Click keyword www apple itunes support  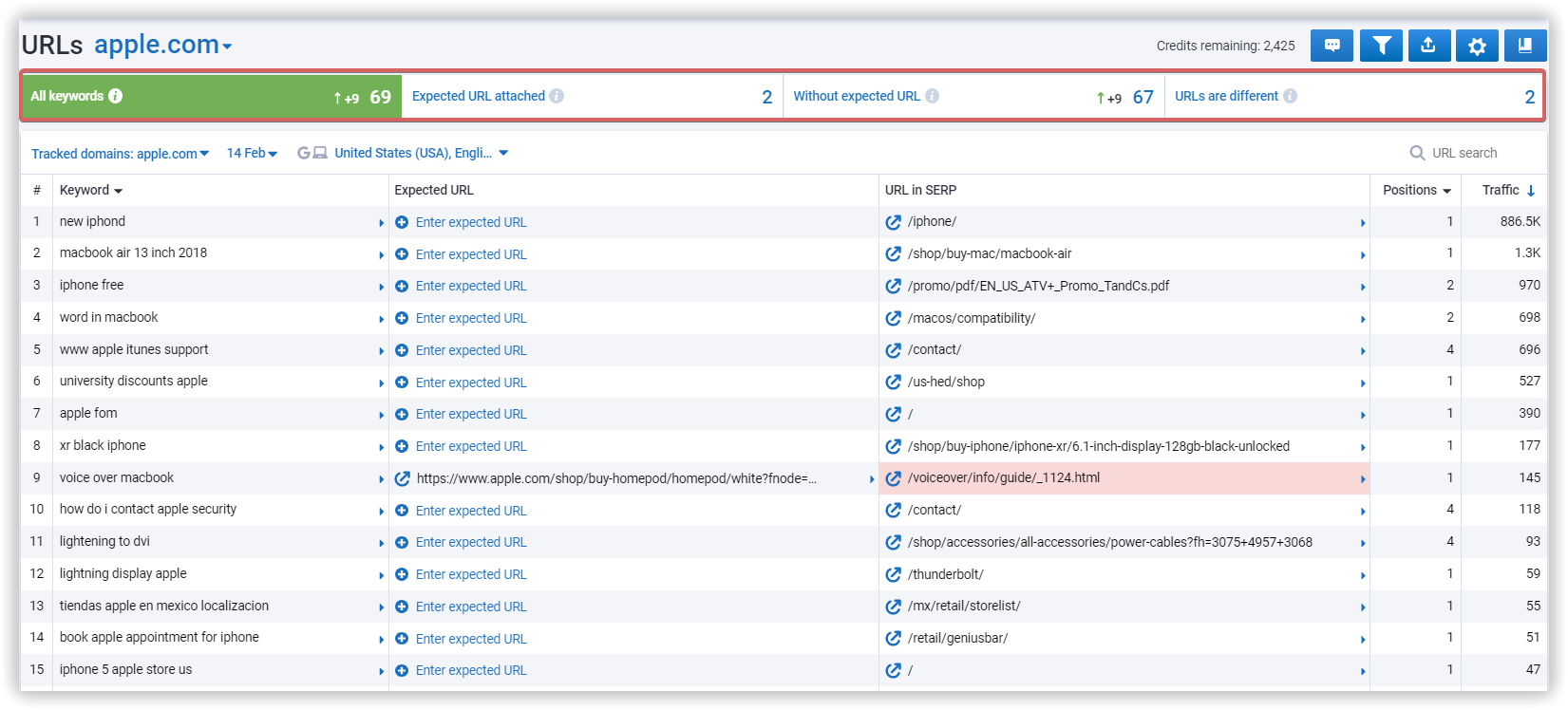[134, 349]
